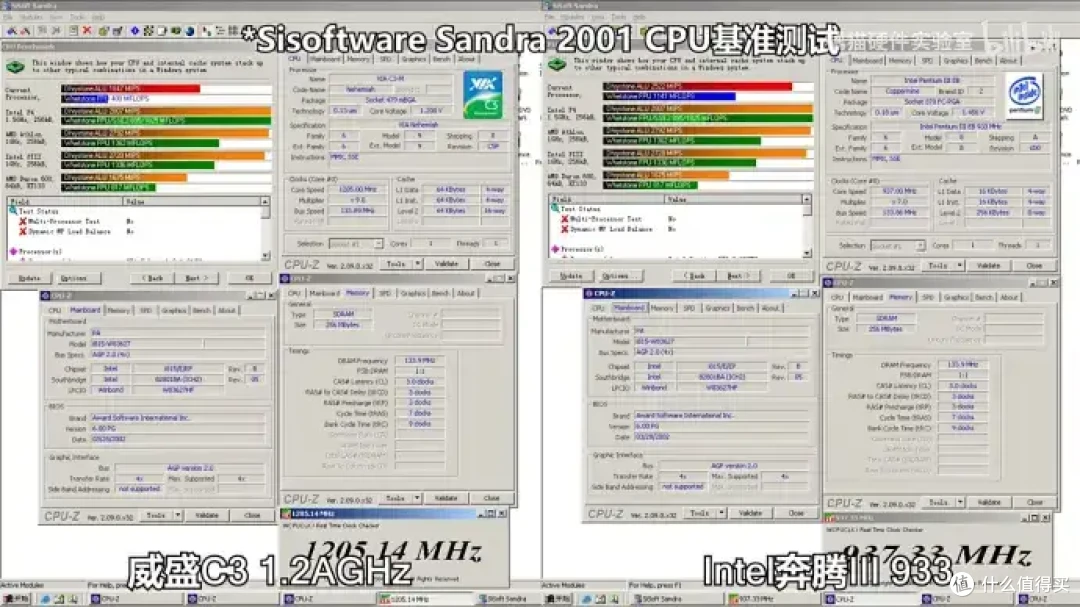This screenshot has width=1080, height=607.
Task: Click the blue diamond icon in VIA-side Sandra toolbar
Action: click(x=134, y=31)
